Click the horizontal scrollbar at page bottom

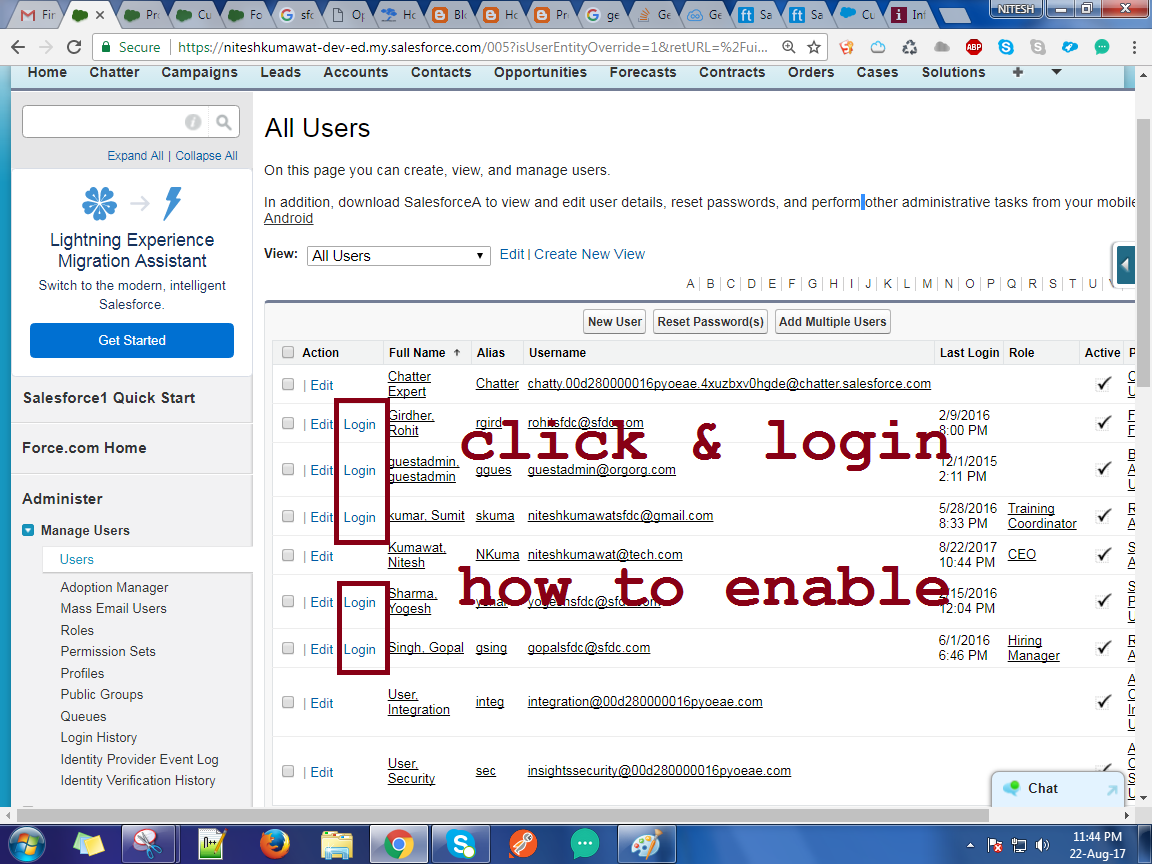coord(504,815)
